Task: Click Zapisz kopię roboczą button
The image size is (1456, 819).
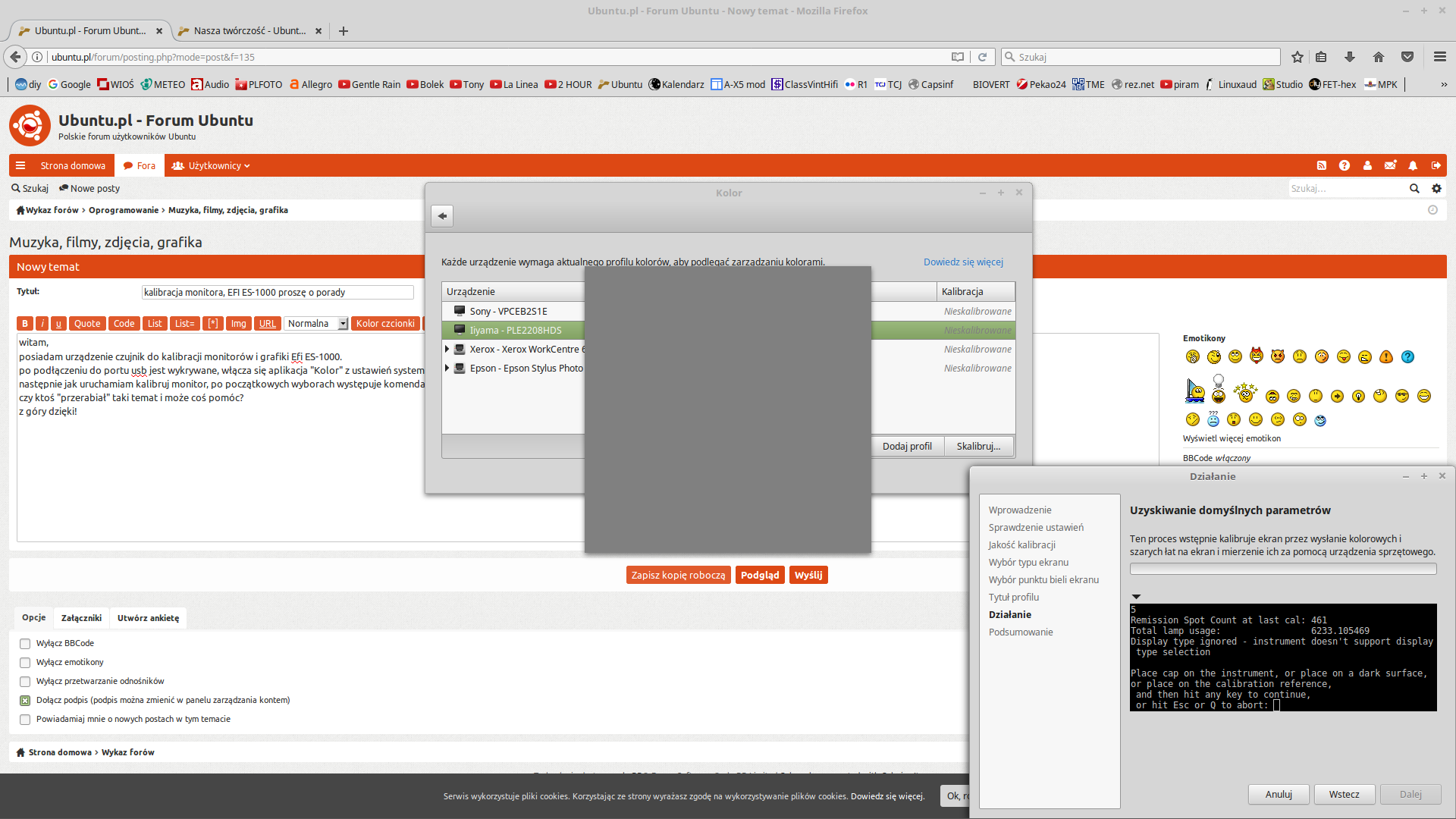Action: [x=679, y=575]
